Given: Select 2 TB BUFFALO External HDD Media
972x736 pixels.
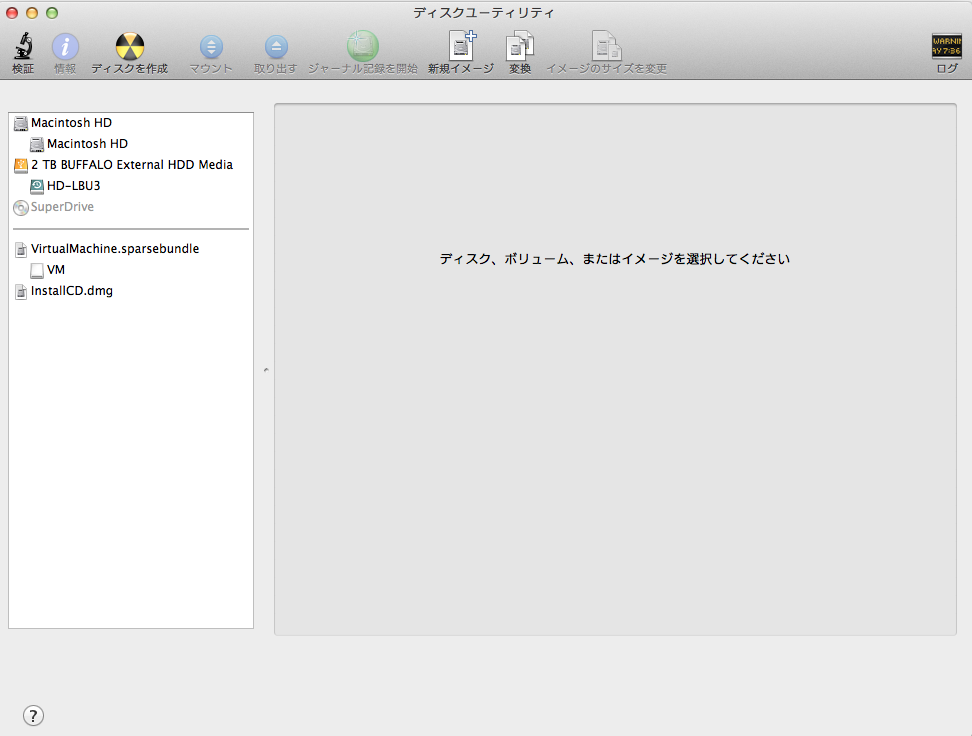Looking at the screenshot, I should (x=131, y=165).
